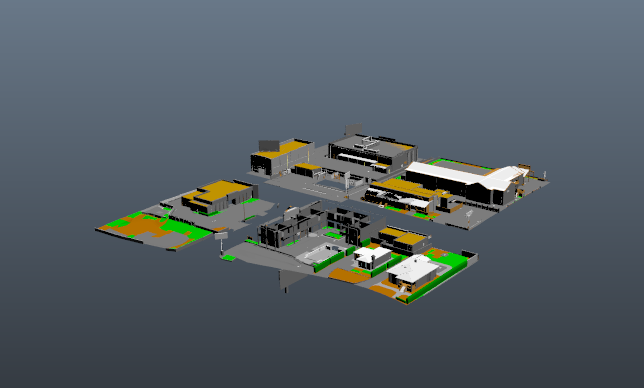The width and height of the screenshot is (644, 388).
Task: Click the larger white-roofed house near hedge
Action: 413,272
